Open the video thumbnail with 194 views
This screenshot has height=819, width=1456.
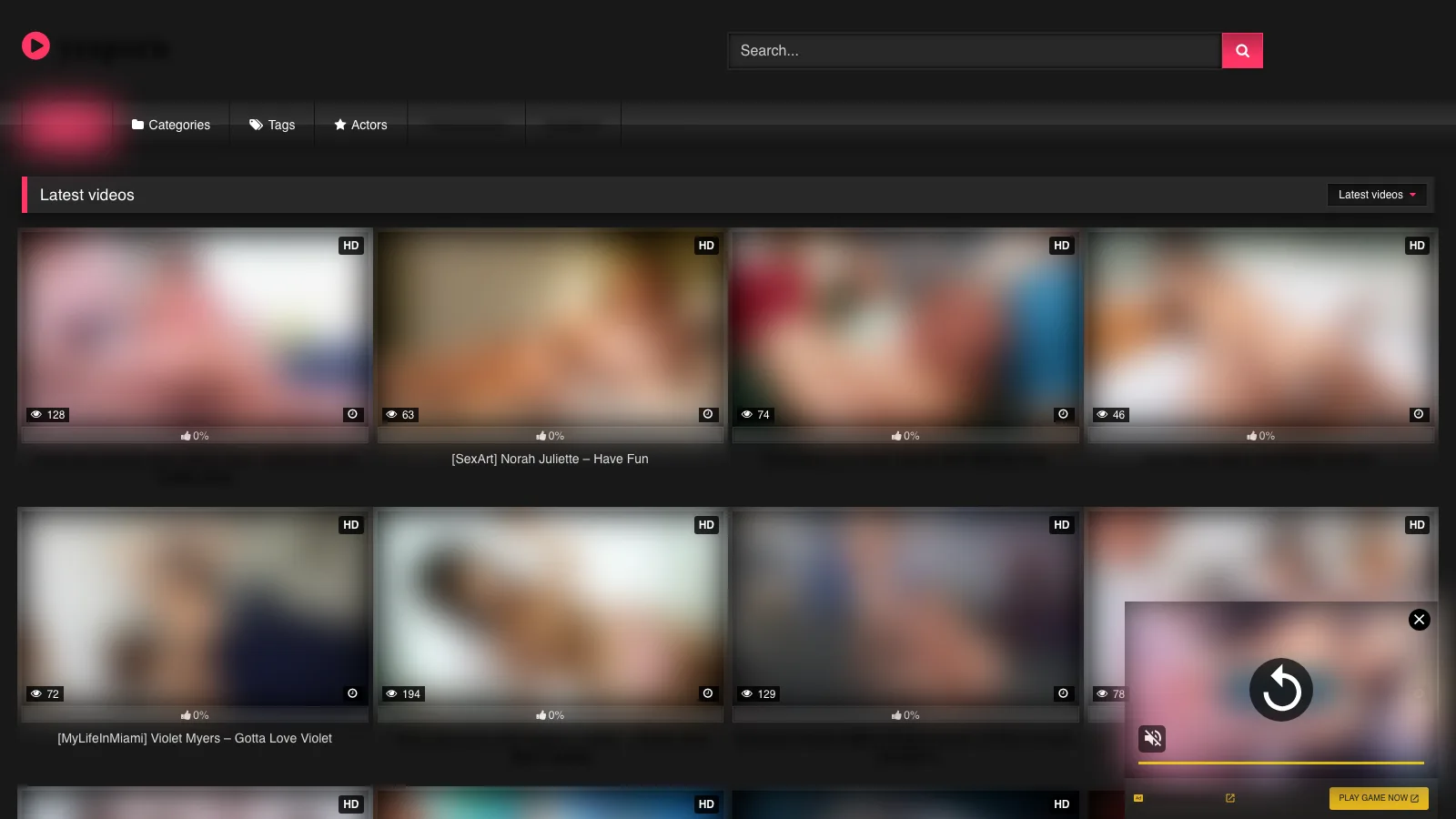[551, 607]
